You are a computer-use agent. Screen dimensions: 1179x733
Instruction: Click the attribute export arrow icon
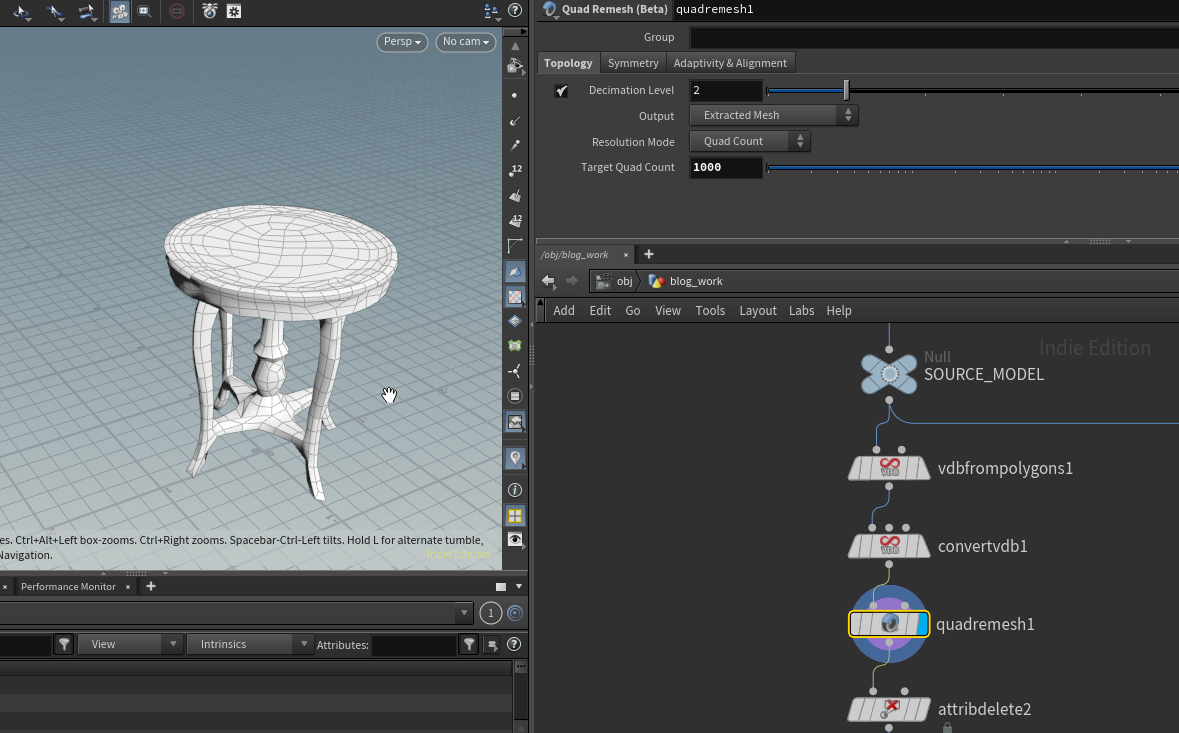(x=492, y=644)
